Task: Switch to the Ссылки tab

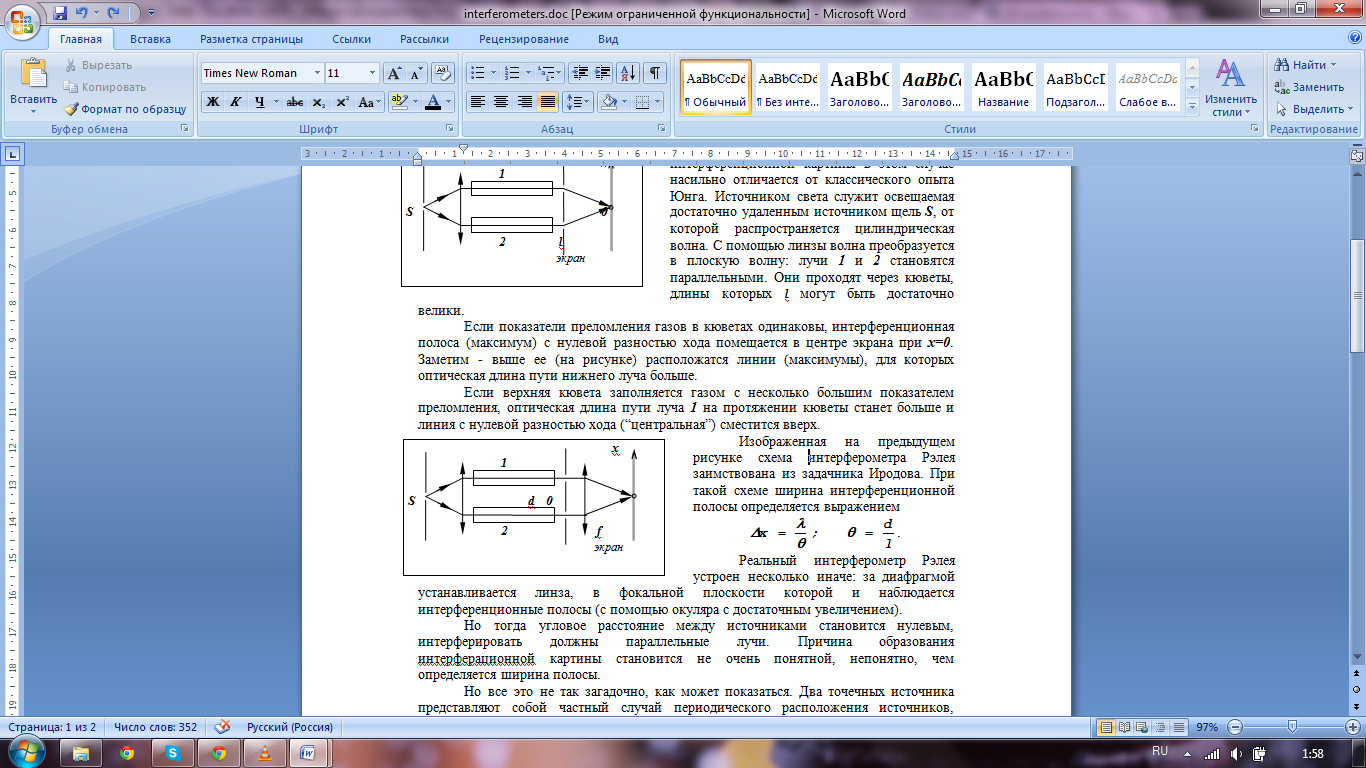Action: pos(352,39)
